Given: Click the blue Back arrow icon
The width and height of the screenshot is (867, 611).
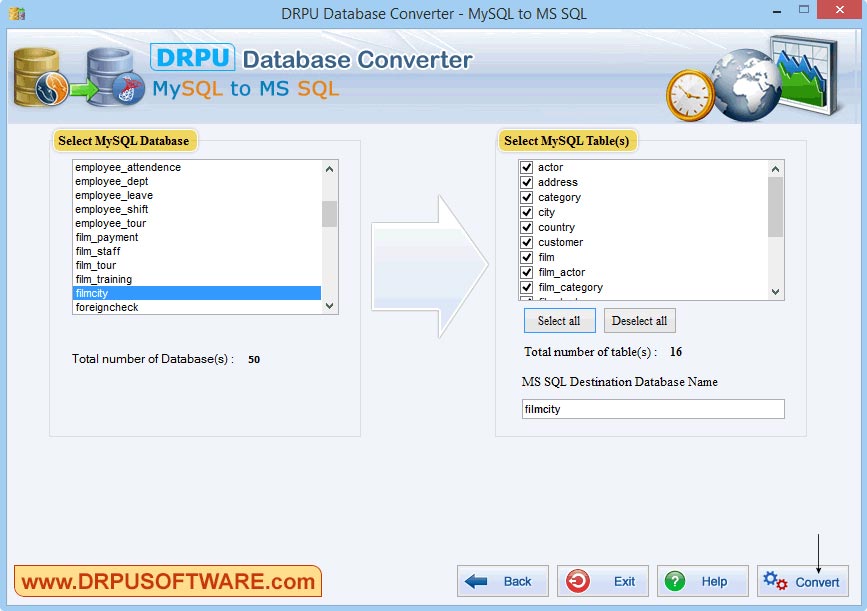Looking at the screenshot, I should (476, 581).
